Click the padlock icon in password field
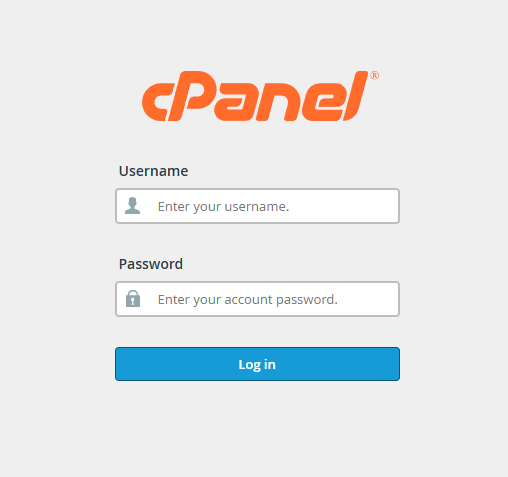508x477 pixels. (x=133, y=298)
